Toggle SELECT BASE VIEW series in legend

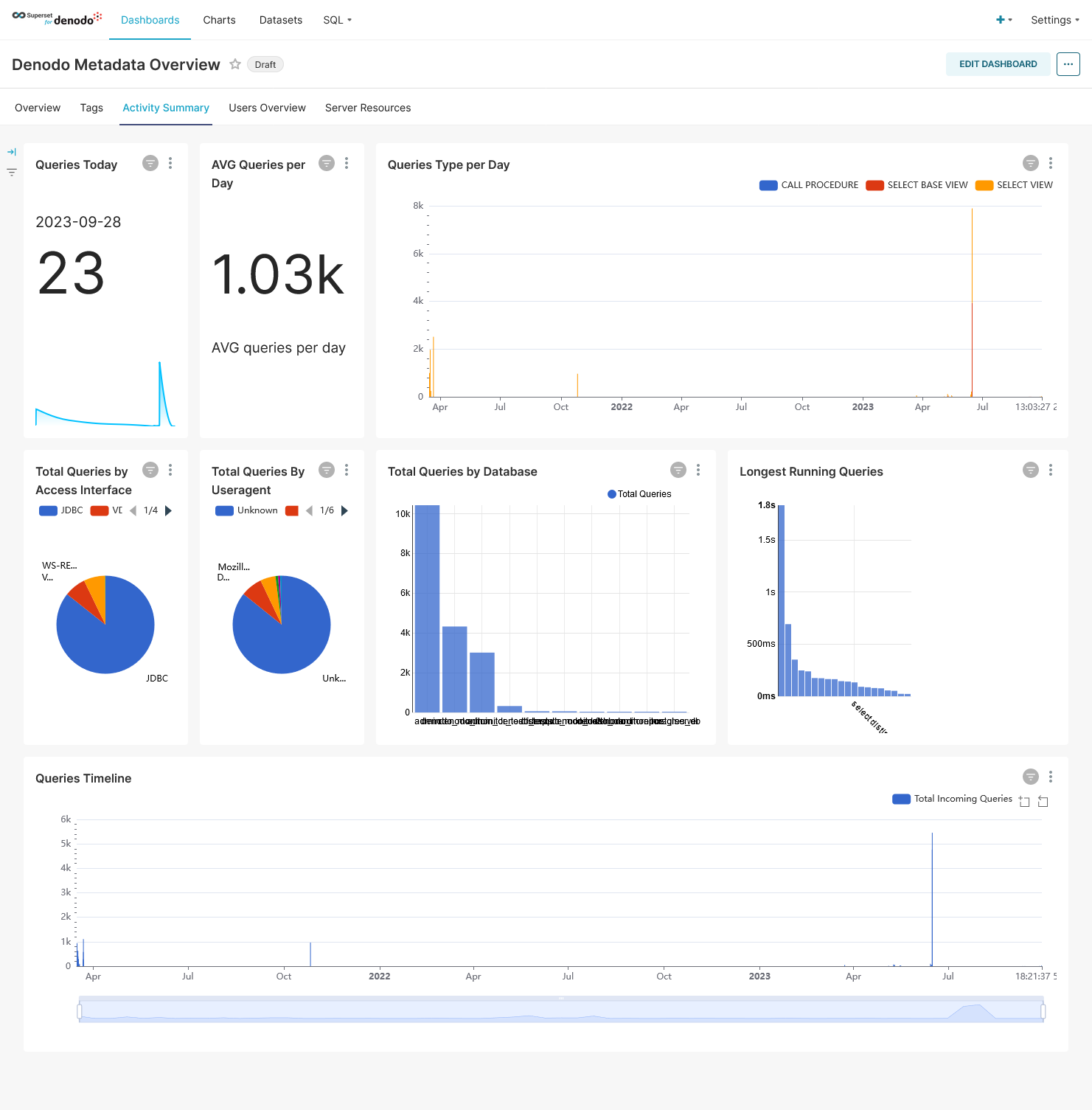917,185
